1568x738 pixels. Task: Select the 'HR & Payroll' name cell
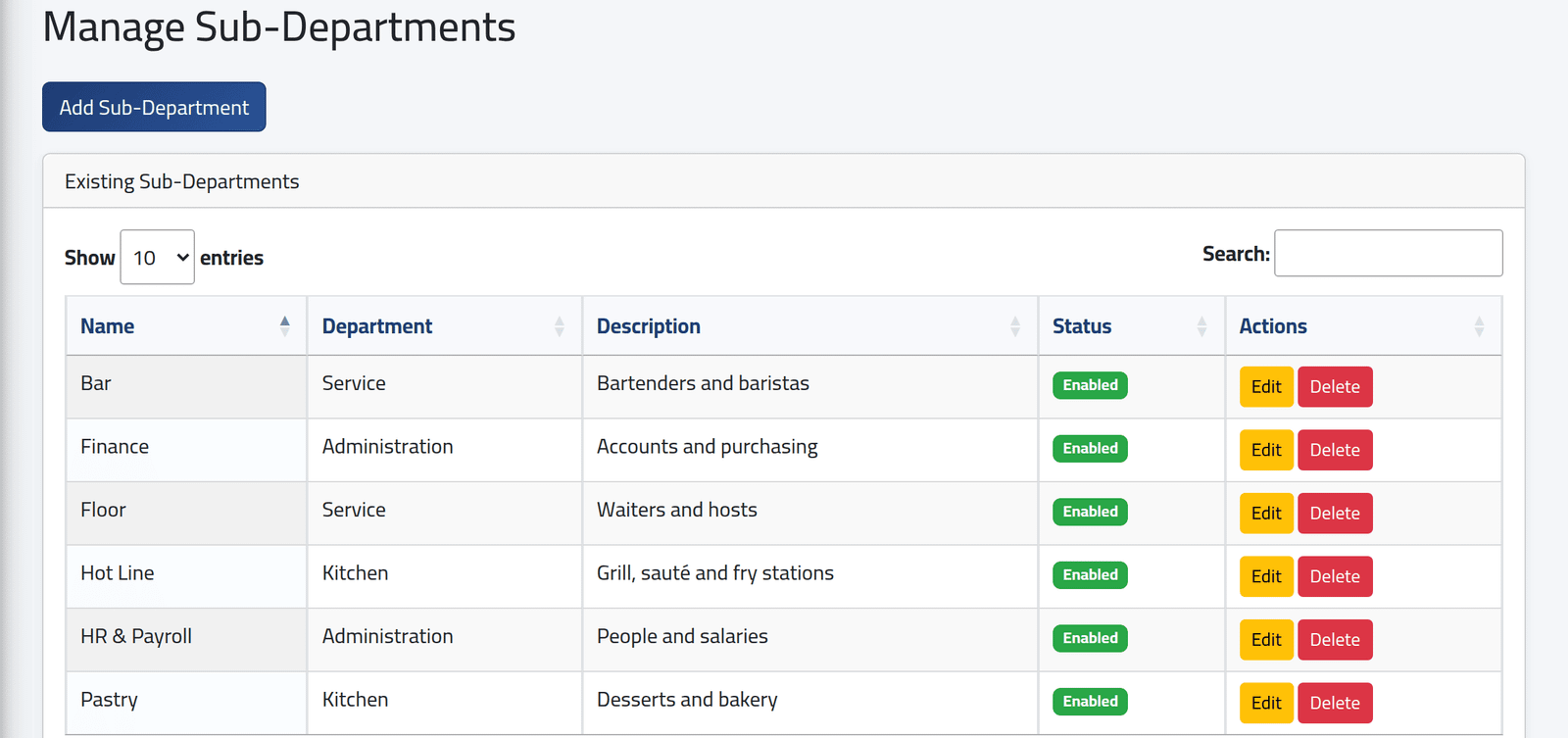186,640
